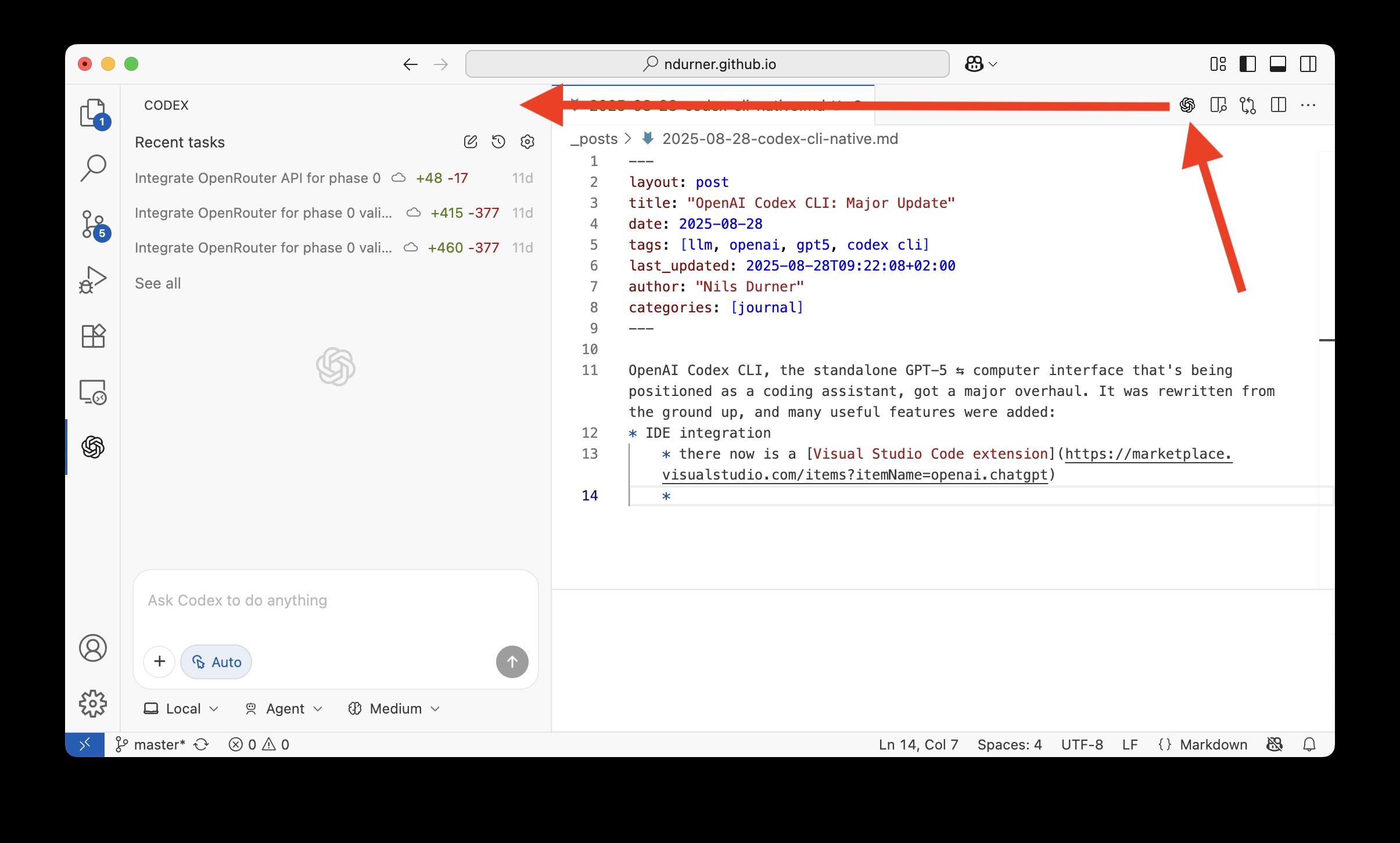
Task: Open editor More Actions ellipsis
Action: click(x=1308, y=105)
